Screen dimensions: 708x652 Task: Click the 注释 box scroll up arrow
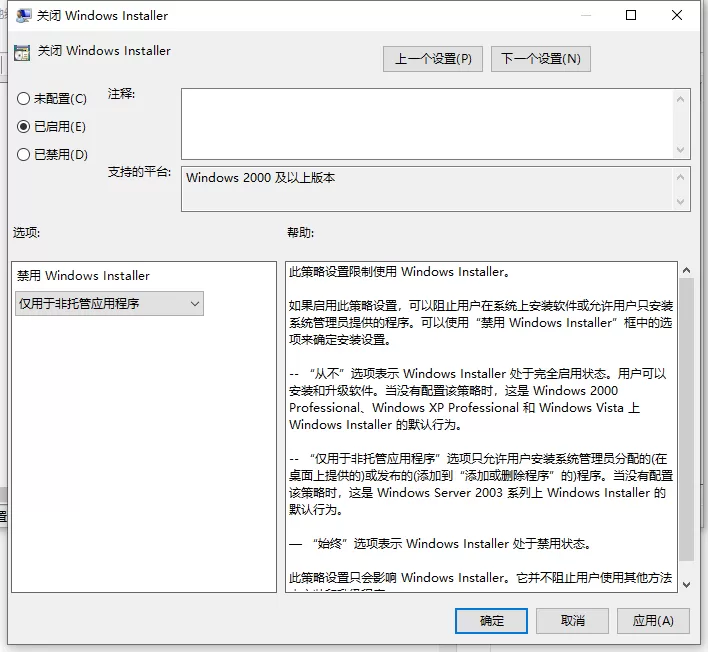(x=680, y=99)
